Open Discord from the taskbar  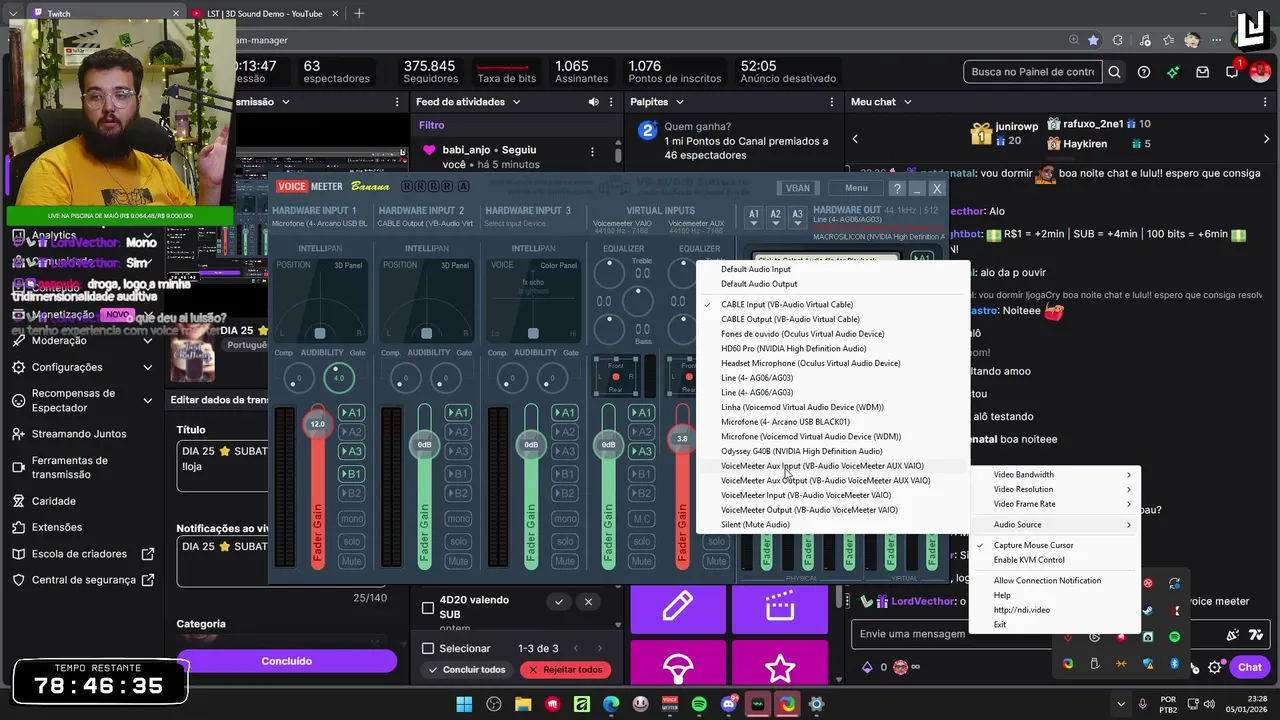point(729,704)
